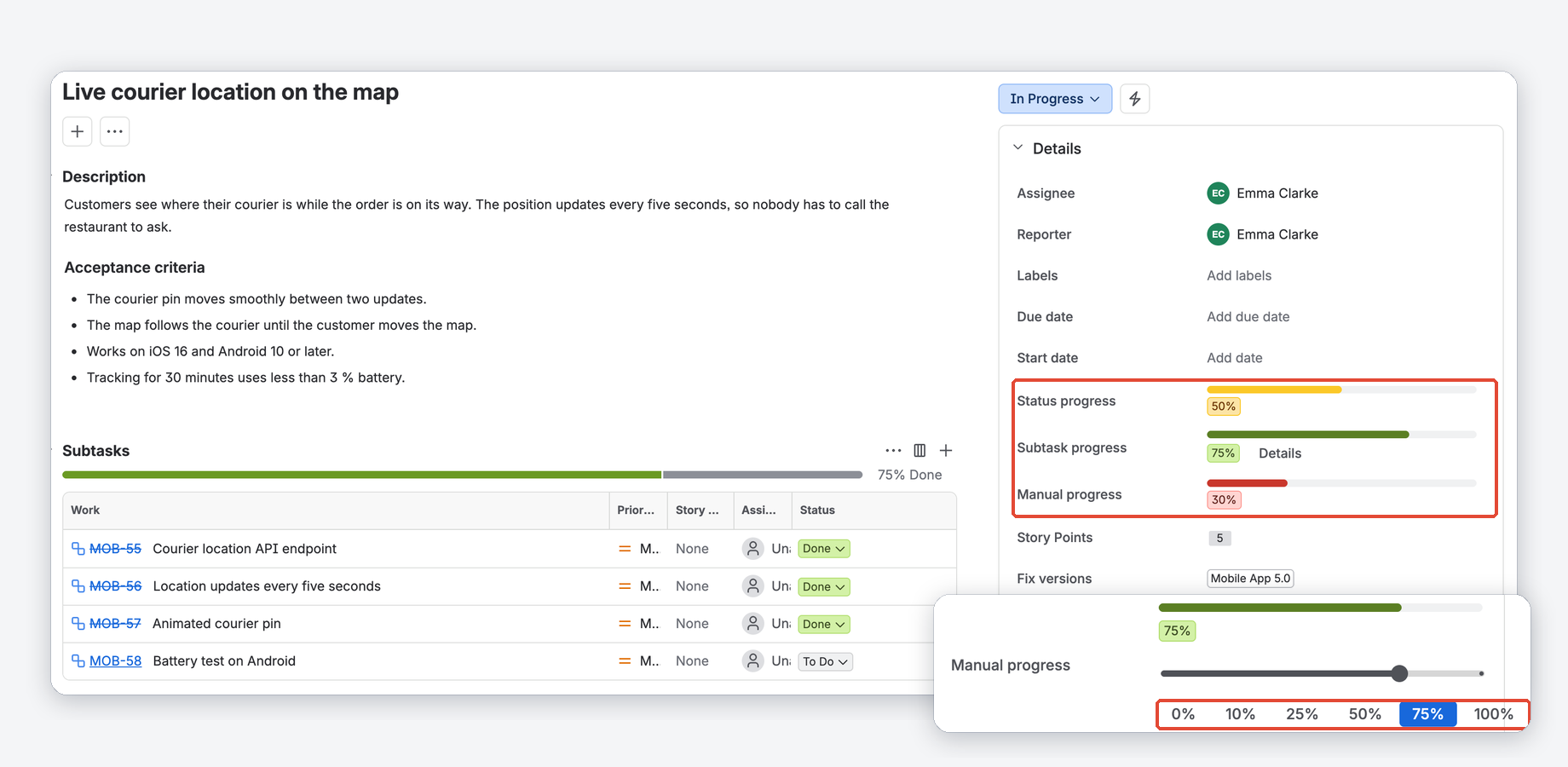
Task: Open the To Do status dropdown for MOB-58
Action: (x=825, y=661)
